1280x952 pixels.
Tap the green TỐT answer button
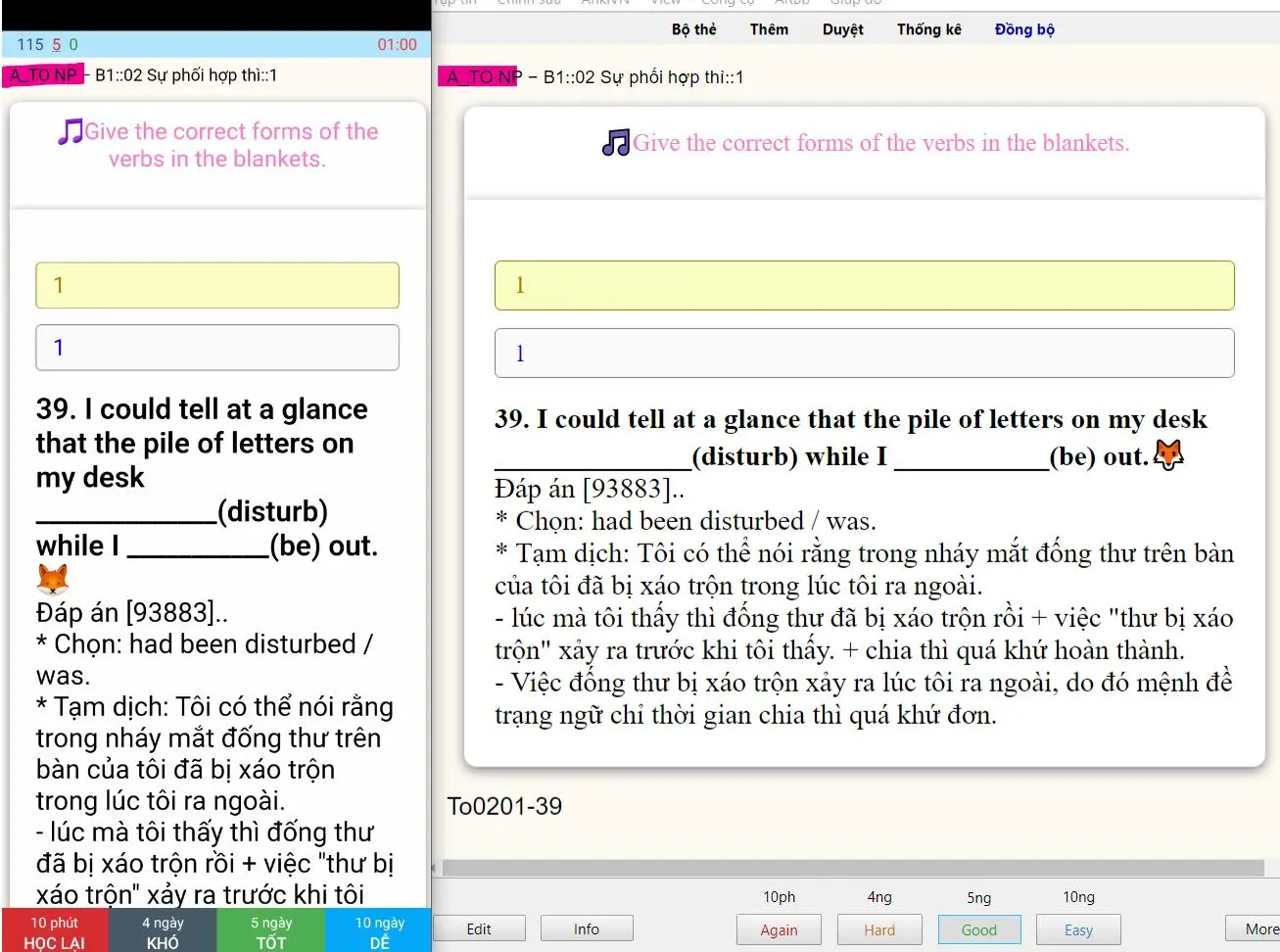(x=270, y=931)
